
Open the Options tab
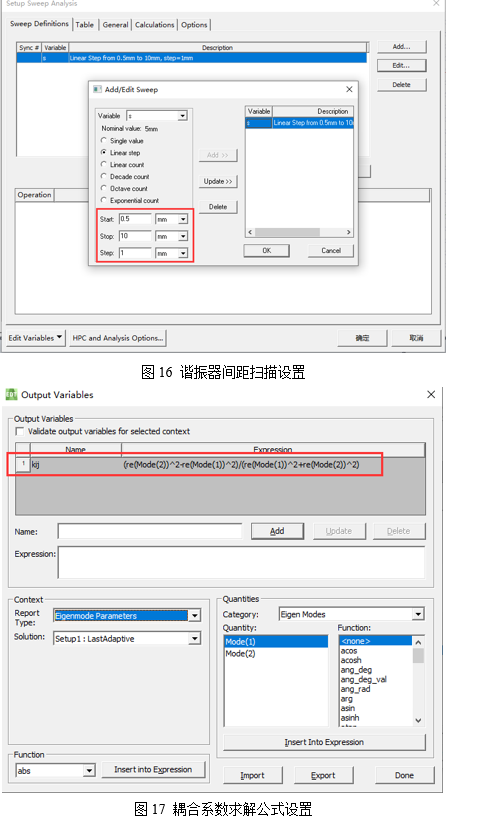(x=194, y=25)
